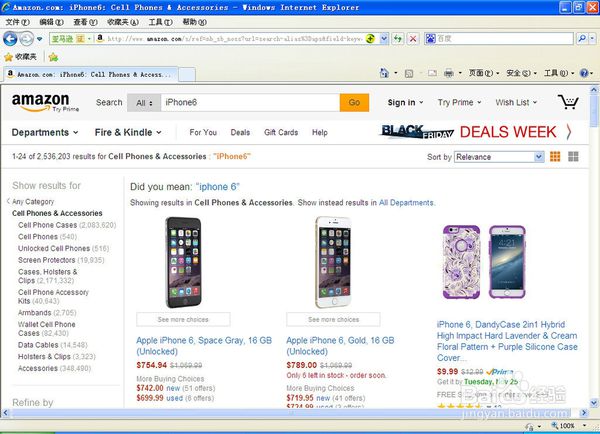600x434 pixels.
Task: Click the browser Forward arrow button
Action: pyautogui.click(x=26, y=39)
